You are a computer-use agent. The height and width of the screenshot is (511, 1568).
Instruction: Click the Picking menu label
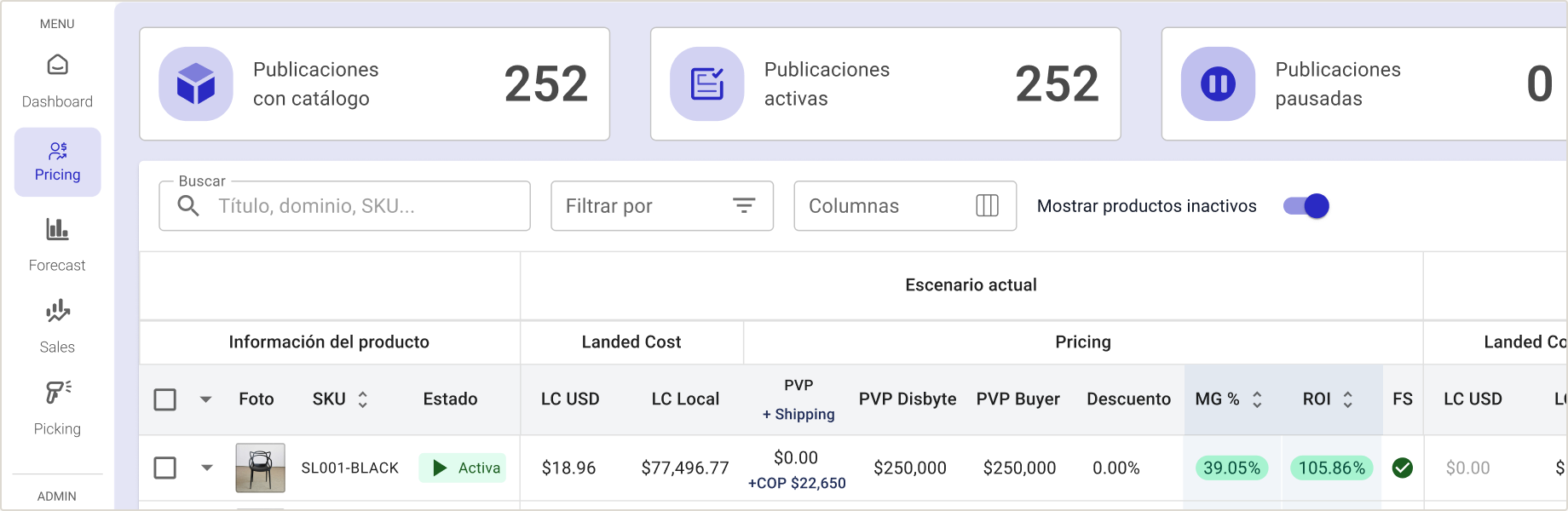57,428
